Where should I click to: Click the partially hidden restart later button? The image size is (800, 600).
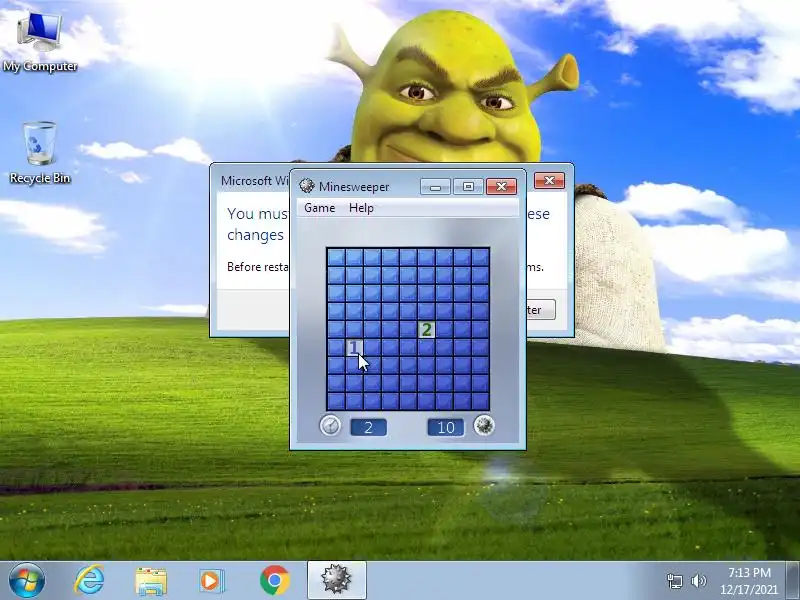click(540, 310)
